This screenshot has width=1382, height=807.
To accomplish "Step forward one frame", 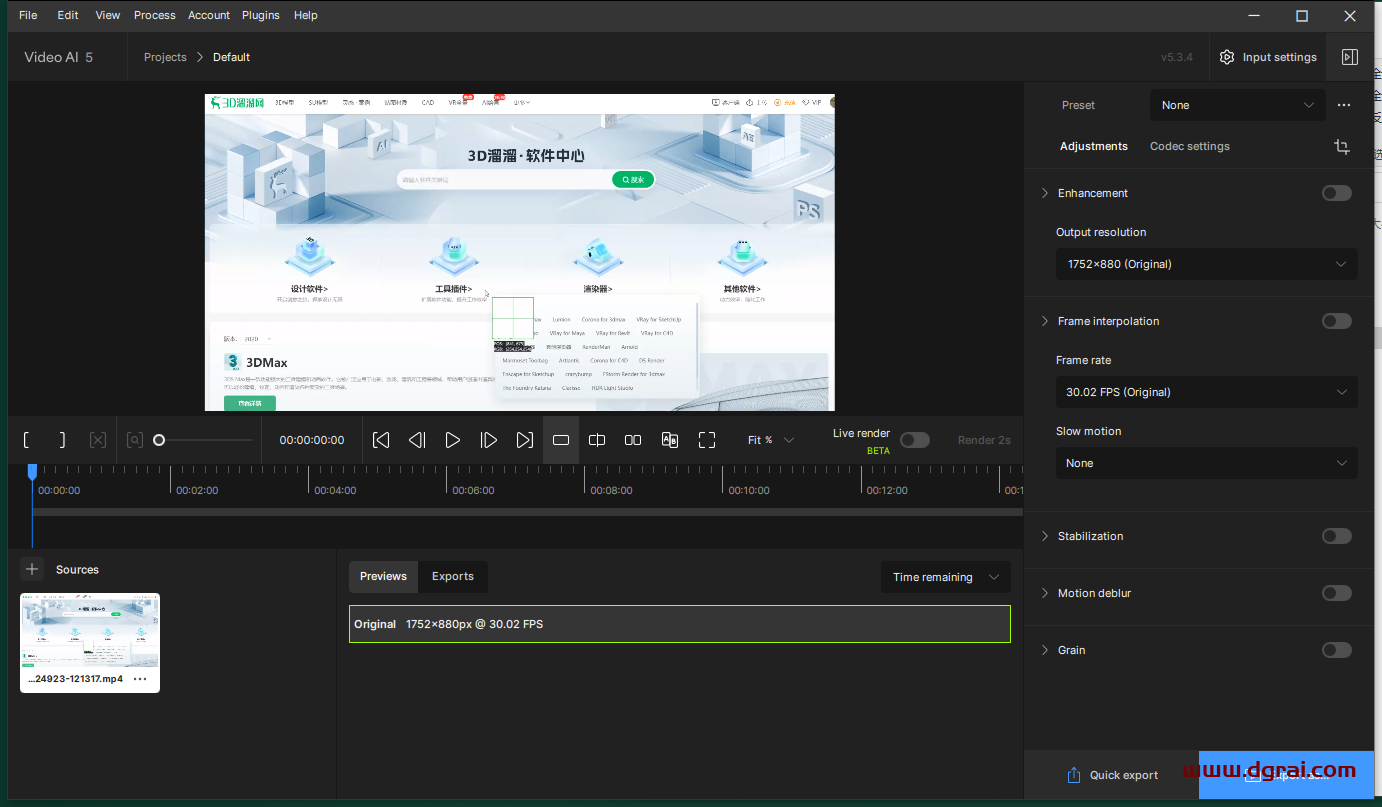I will (x=488, y=440).
